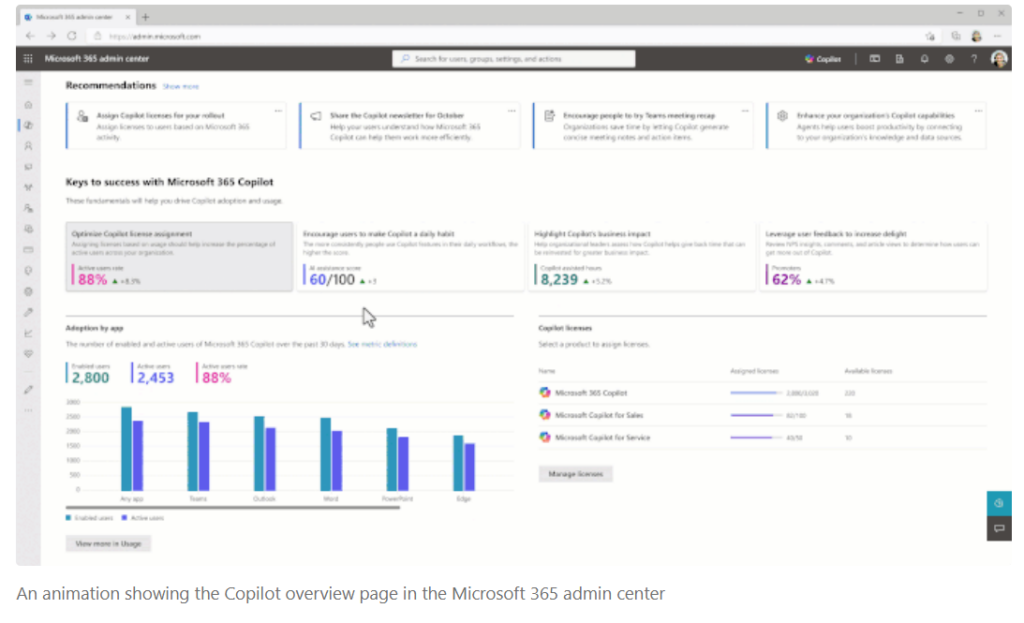
Task: Select the Copilot icon in left sidebar
Action: (x=28, y=125)
